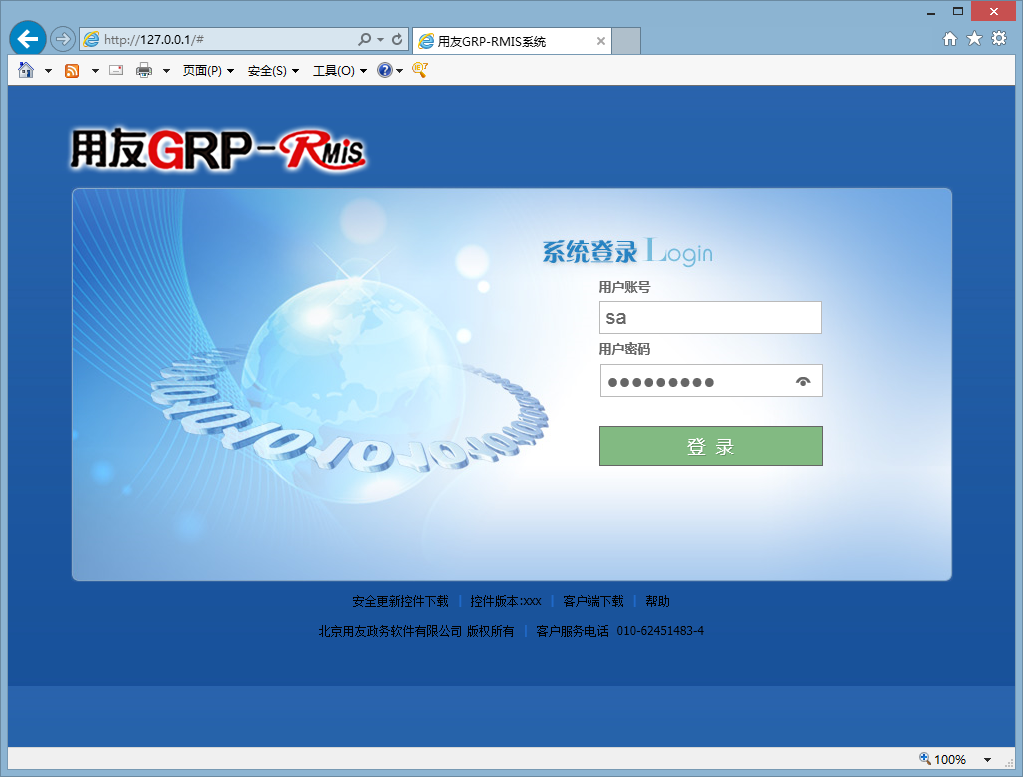Click the Read mail icon
The image size is (1023, 777).
pyautogui.click(x=116, y=70)
